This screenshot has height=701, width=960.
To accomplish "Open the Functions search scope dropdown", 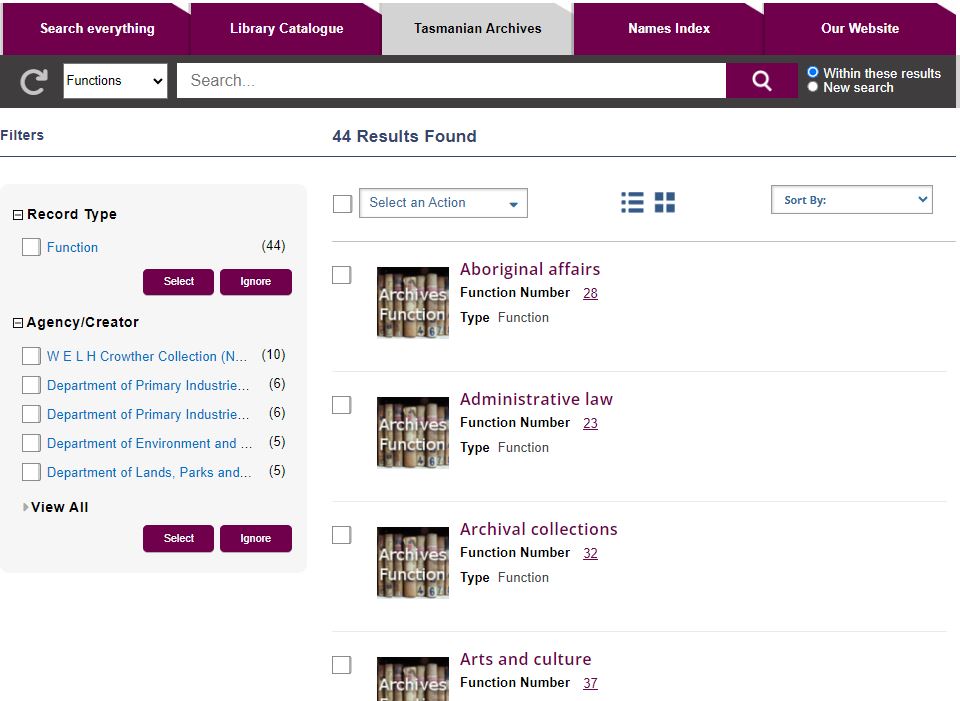I will [115, 81].
